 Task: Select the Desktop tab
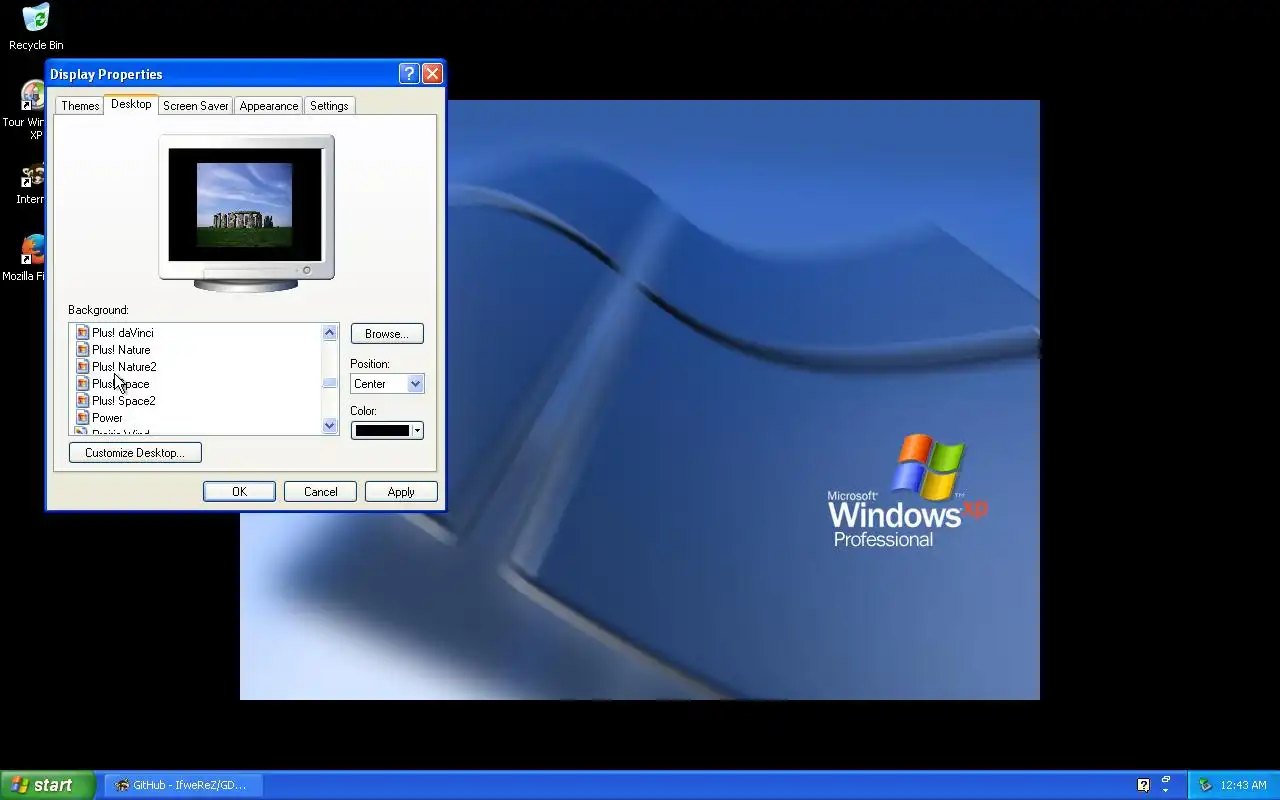131,104
